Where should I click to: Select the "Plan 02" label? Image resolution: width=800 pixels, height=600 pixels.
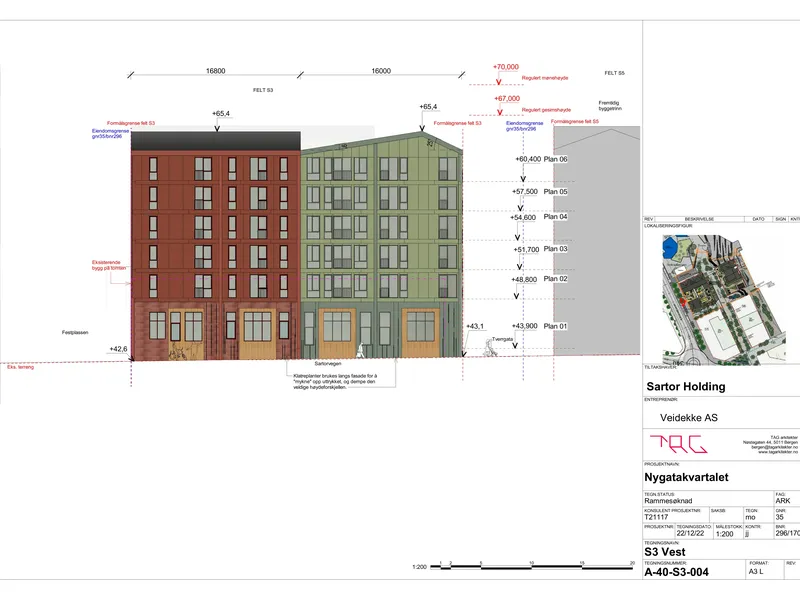[555, 279]
